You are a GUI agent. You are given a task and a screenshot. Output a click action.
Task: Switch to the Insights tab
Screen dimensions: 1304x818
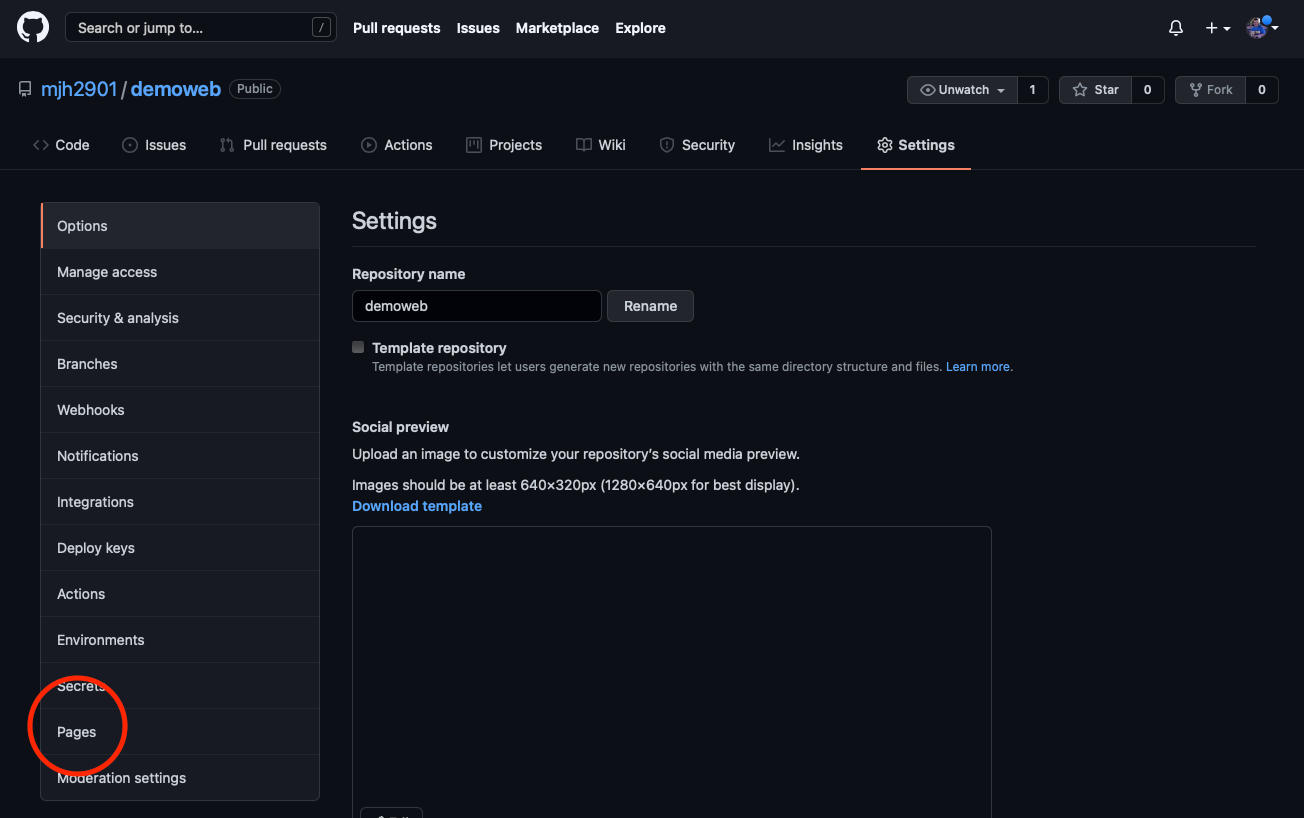tap(806, 145)
